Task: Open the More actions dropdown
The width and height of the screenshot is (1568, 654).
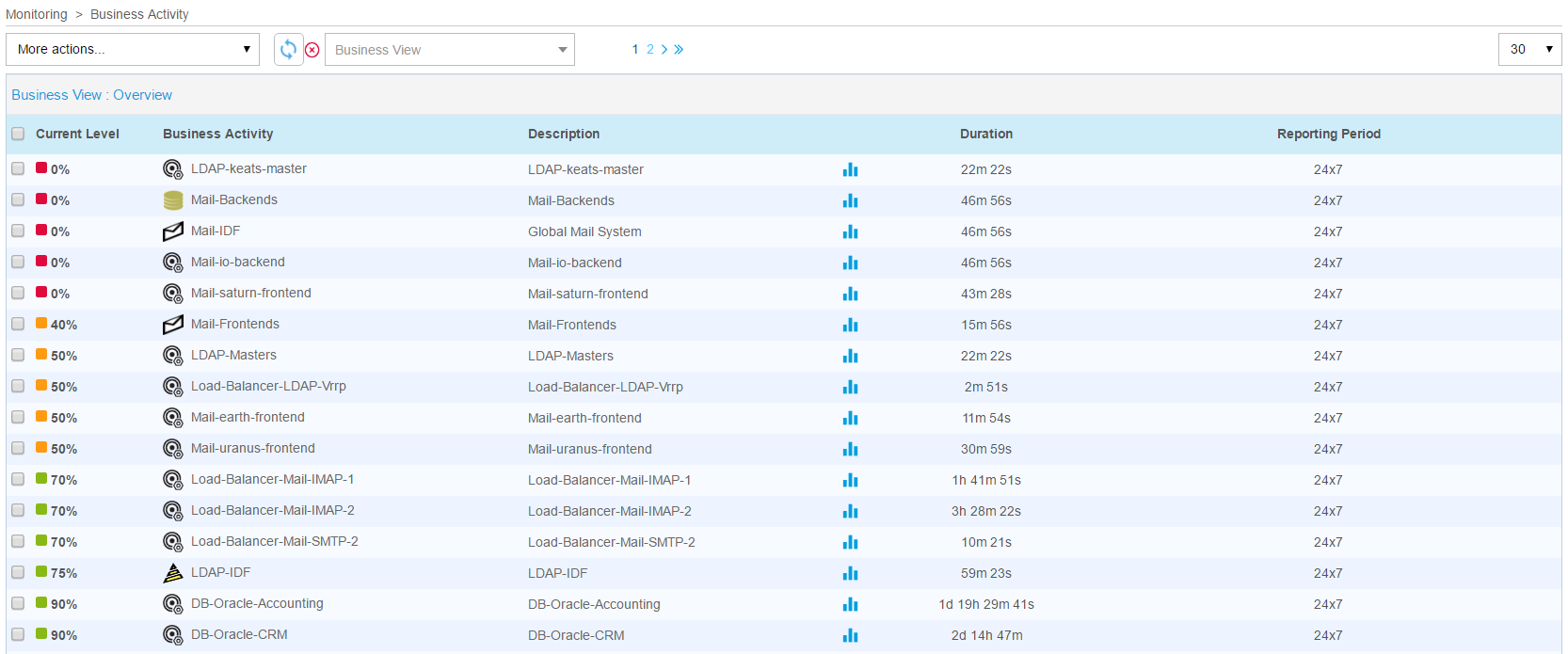Action: pyautogui.click(x=133, y=49)
